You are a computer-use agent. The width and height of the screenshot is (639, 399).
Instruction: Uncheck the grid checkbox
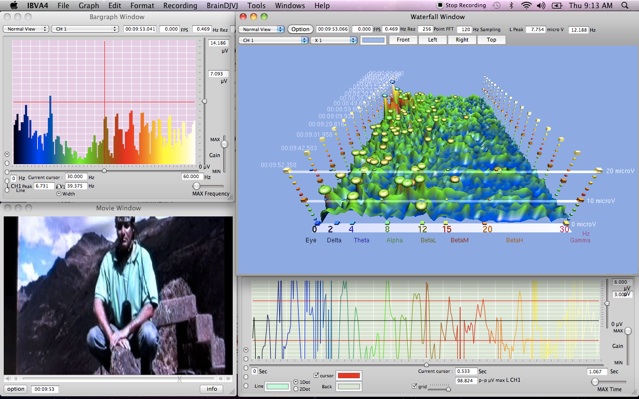[414, 386]
